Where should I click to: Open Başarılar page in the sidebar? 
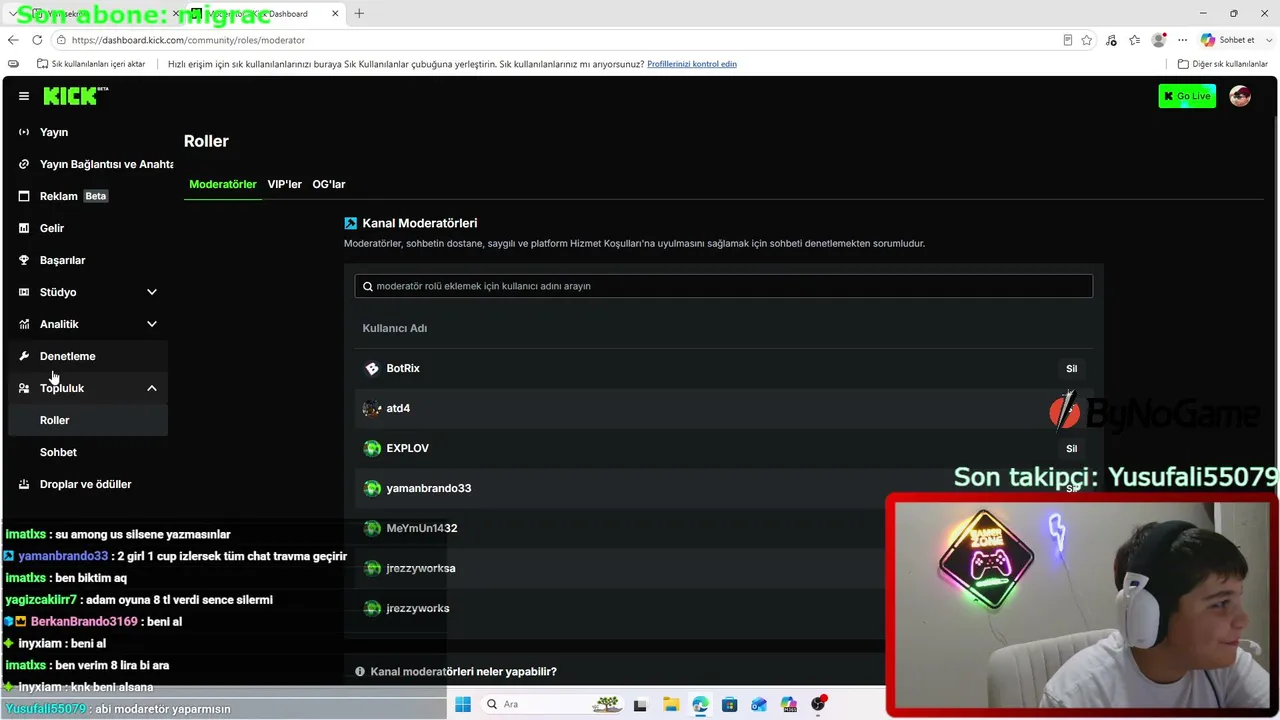point(88,260)
